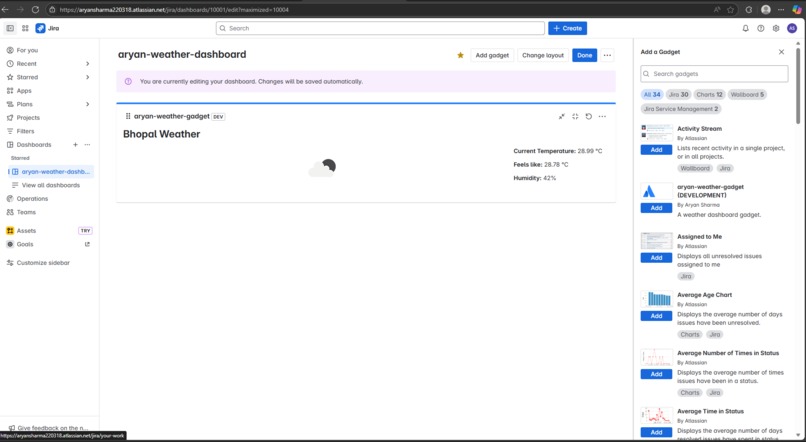Add the Average Number of Times in Status gadget
806x442 pixels.
[656, 374]
